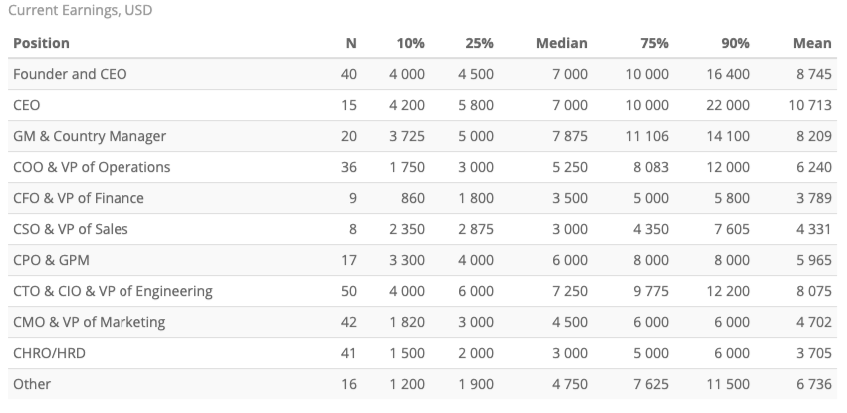Click the CPO & GPM row label
847x413 pixels.
(x=50, y=260)
